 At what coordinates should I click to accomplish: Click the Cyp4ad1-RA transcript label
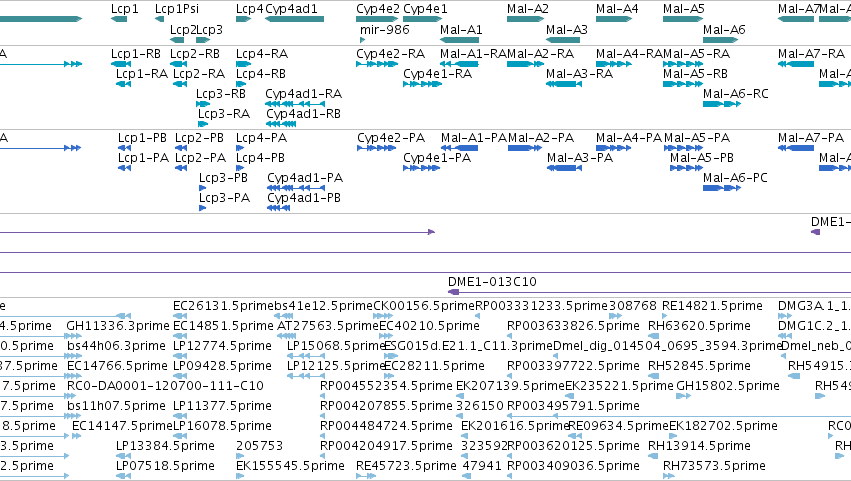coord(303,94)
